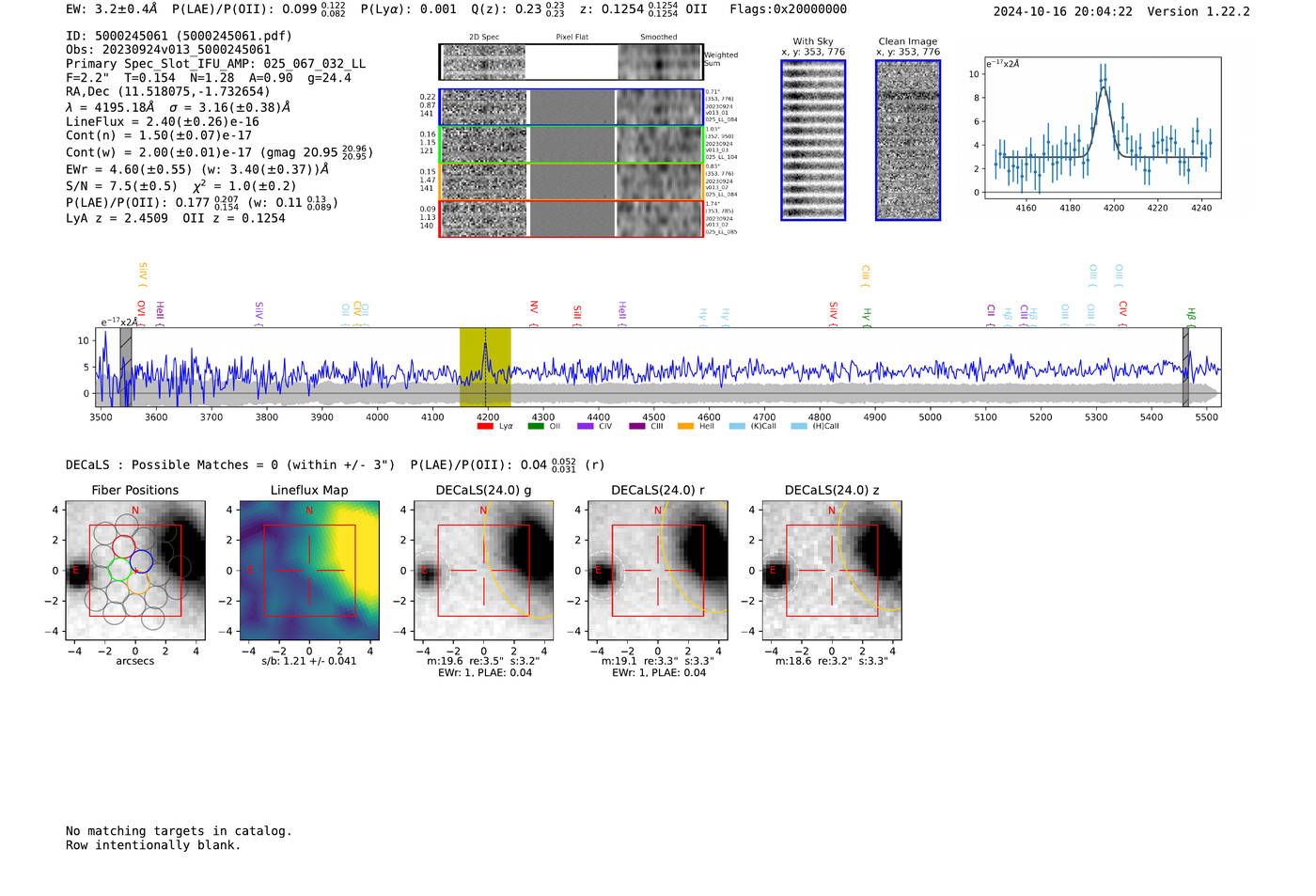Open the With Sky cutout image
Screen dimensions: 1316x896
point(813,140)
